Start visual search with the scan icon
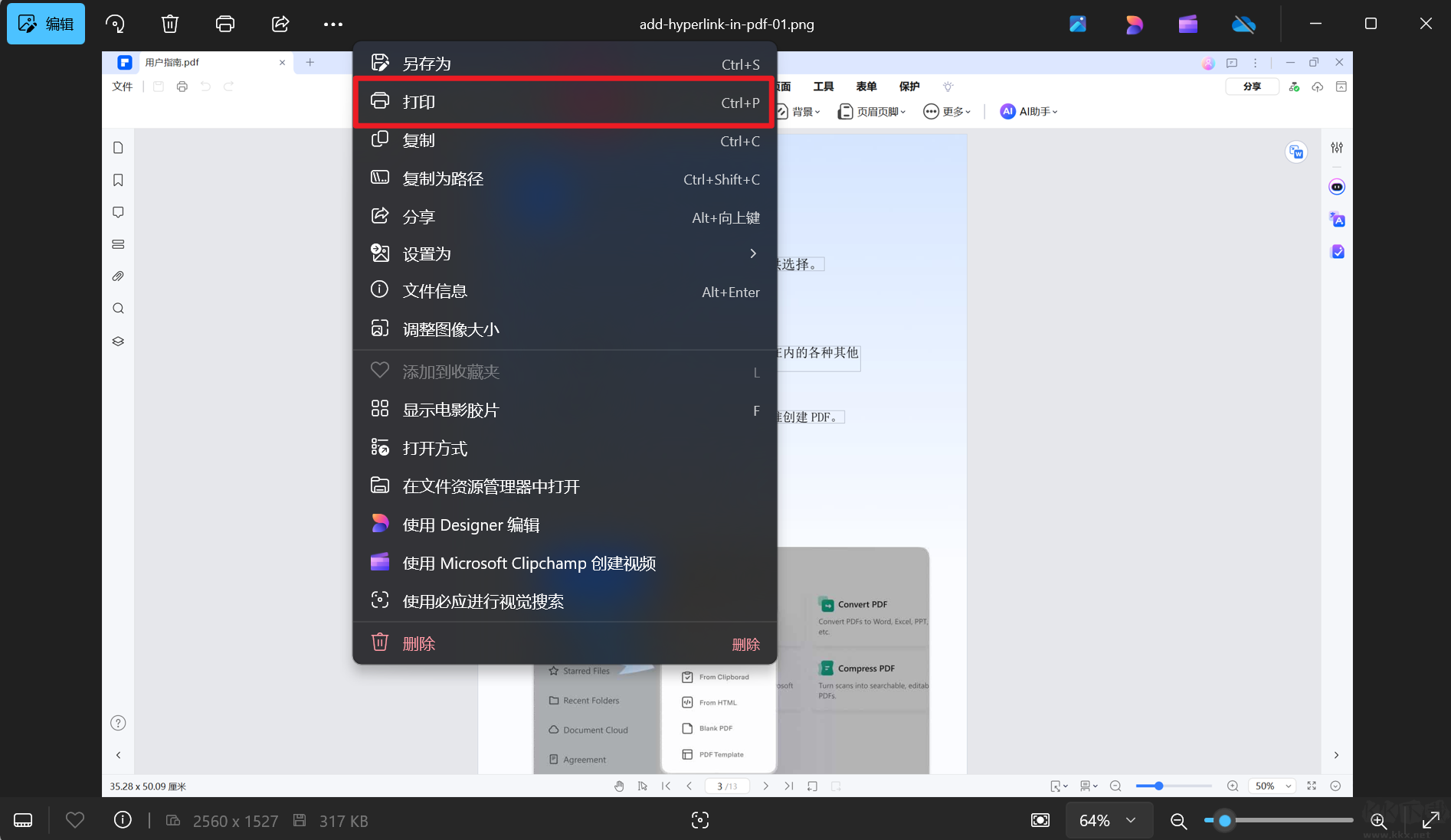This screenshot has height=840, width=1451. coord(699,820)
